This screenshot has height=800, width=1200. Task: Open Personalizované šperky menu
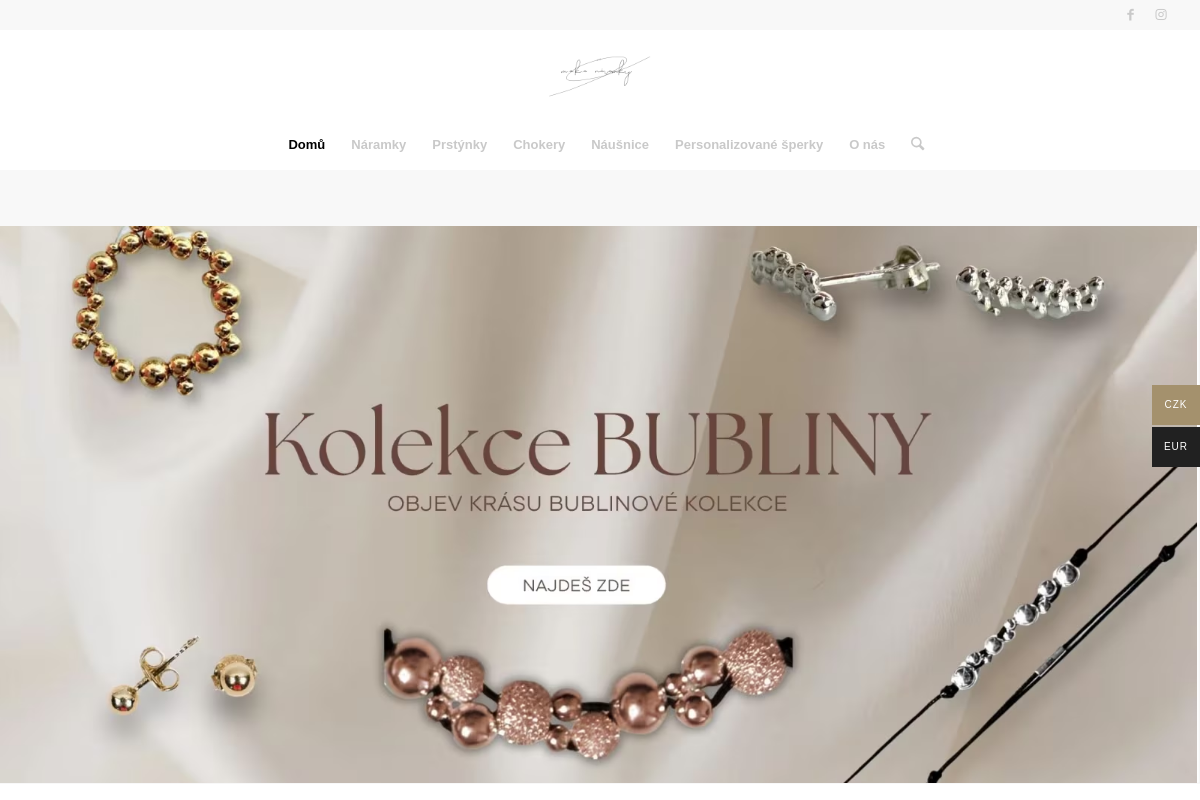click(749, 145)
